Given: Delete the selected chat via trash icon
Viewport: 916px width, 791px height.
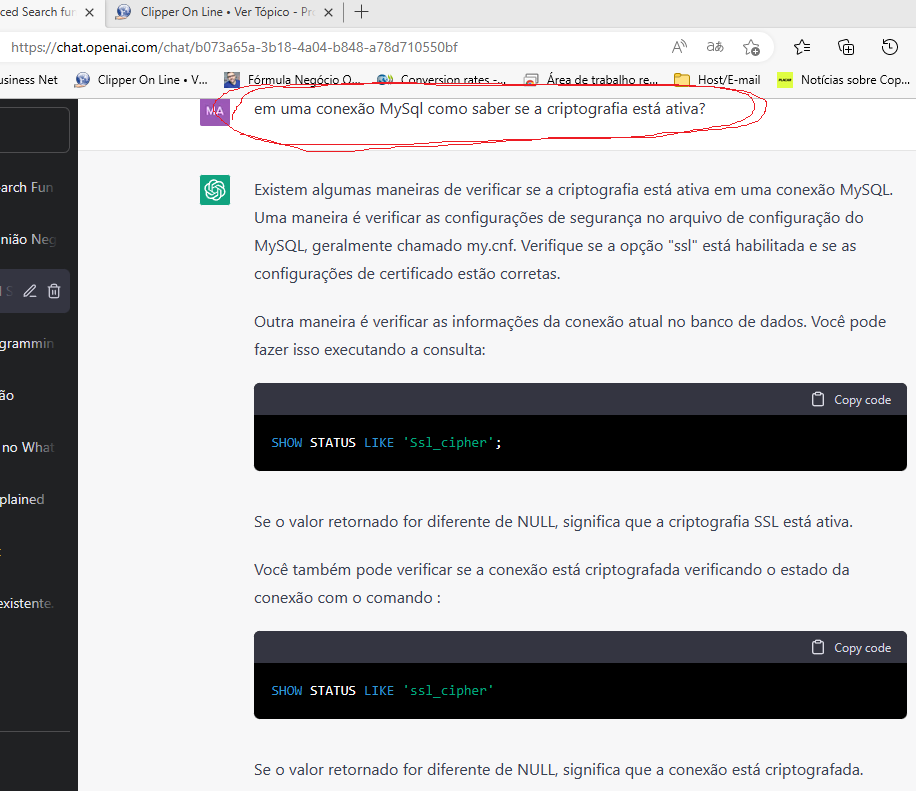Looking at the screenshot, I should (x=54, y=291).
